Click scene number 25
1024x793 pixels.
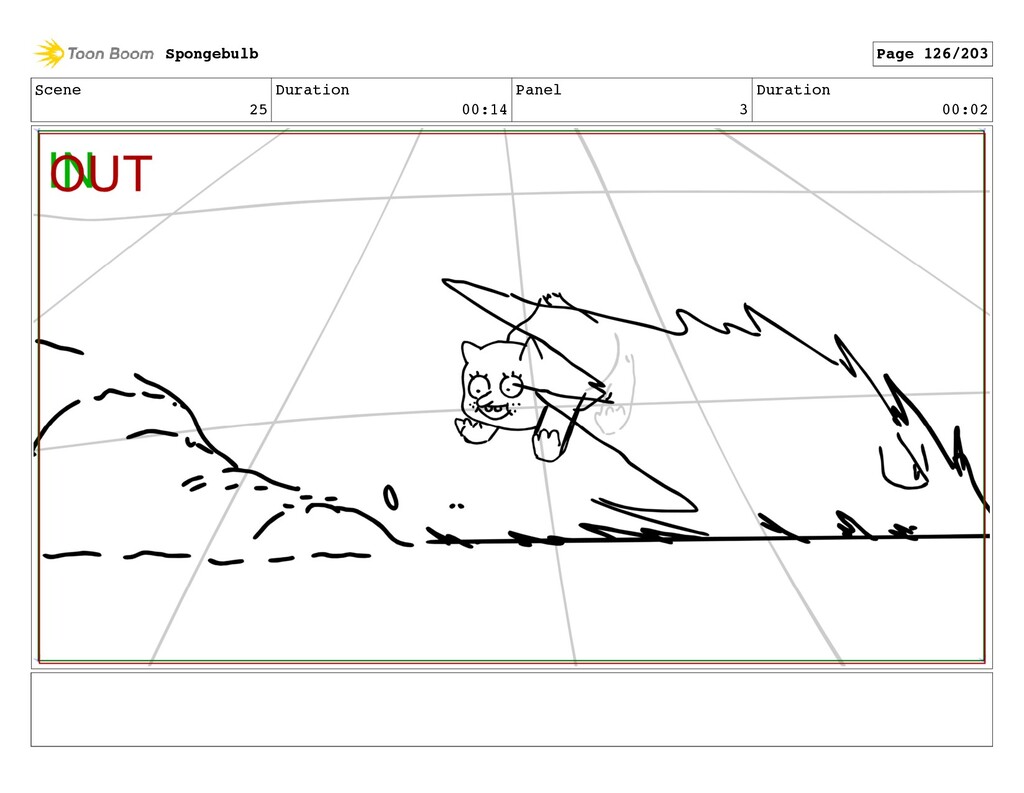[x=259, y=110]
